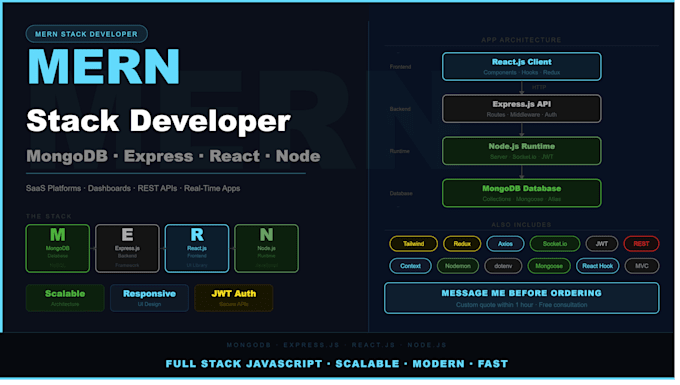
Task: Click the large MERN heading
Action: pyautogui.click(x=104, y=67)
